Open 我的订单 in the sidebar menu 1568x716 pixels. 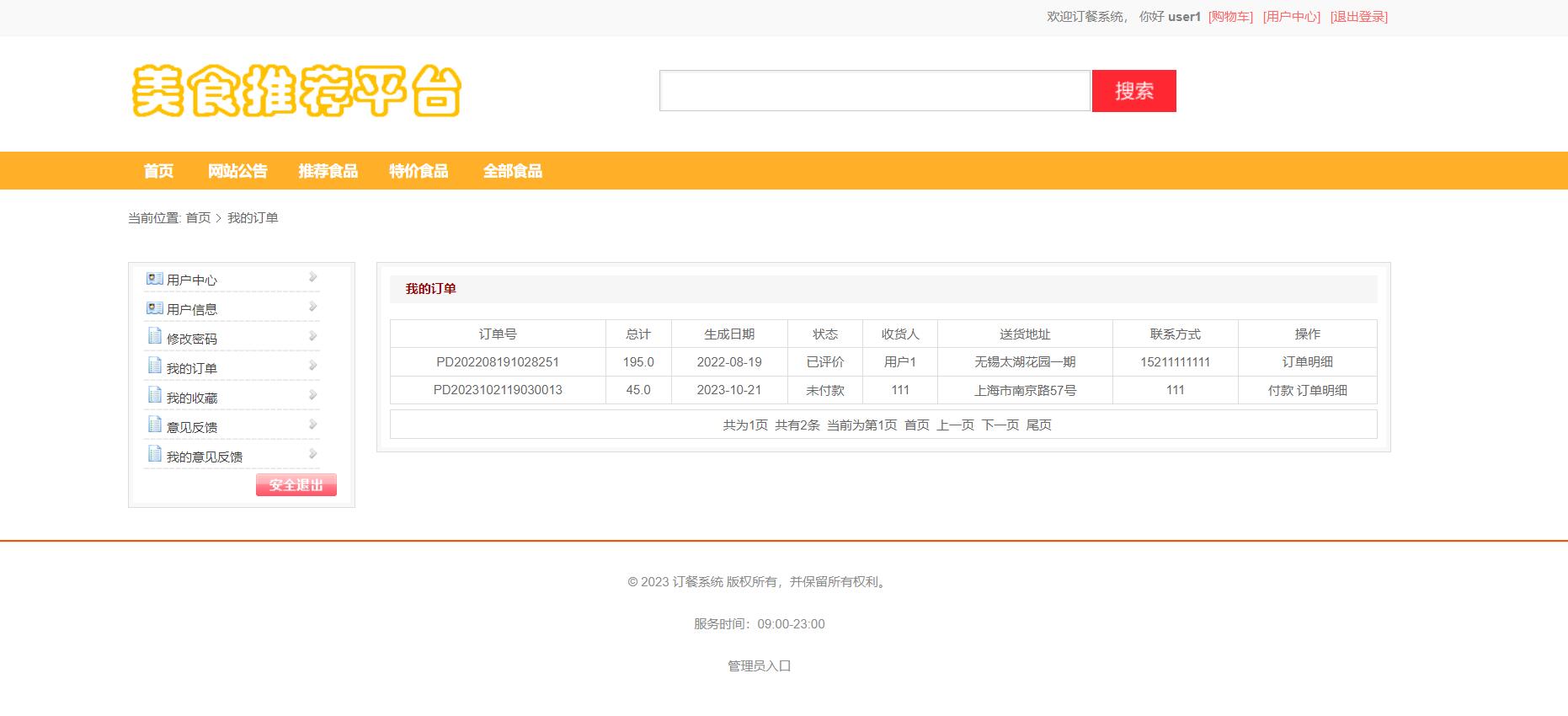tap(192, 368)
